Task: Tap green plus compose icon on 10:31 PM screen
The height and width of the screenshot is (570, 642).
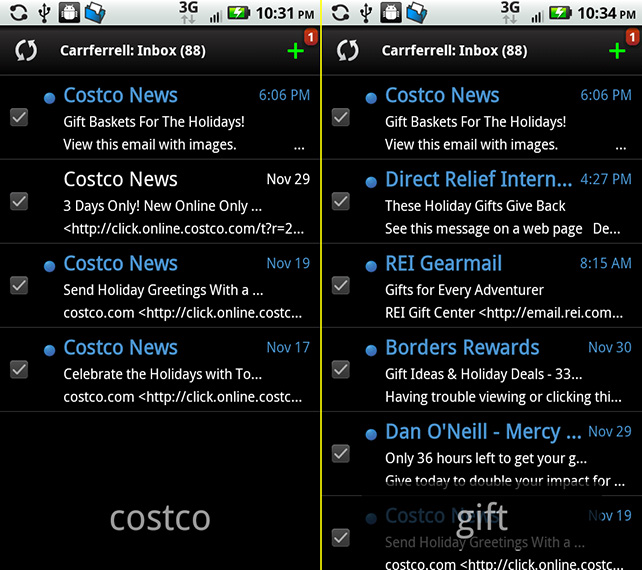Action: (x=295, y=52)
